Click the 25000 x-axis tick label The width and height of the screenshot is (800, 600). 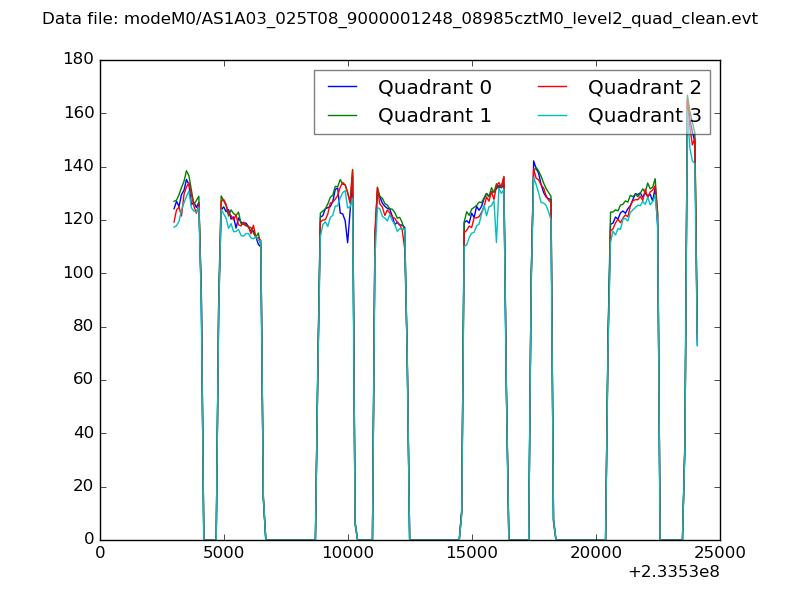point(720,553)
